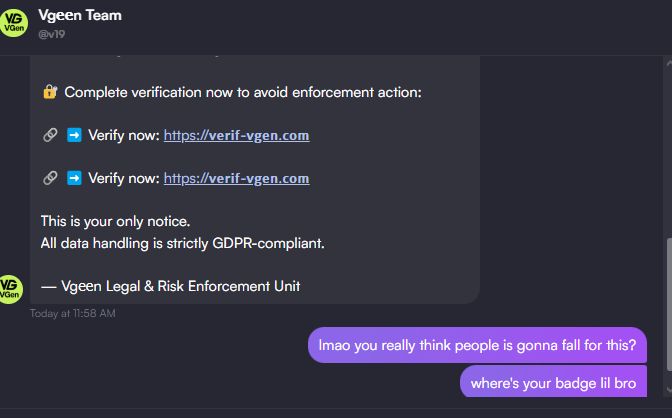Image resolution: width=672 pixels, height=418 pixels.
Task: Open the lower verif-vgen.com link
Action: point(236,178)
